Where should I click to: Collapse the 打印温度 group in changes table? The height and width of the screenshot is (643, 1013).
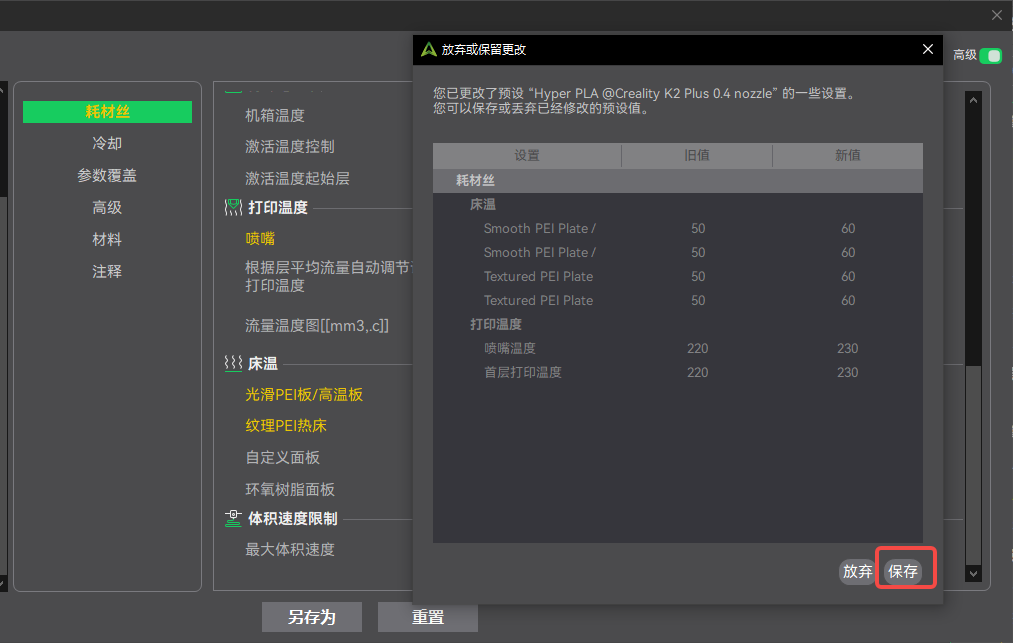496,324
